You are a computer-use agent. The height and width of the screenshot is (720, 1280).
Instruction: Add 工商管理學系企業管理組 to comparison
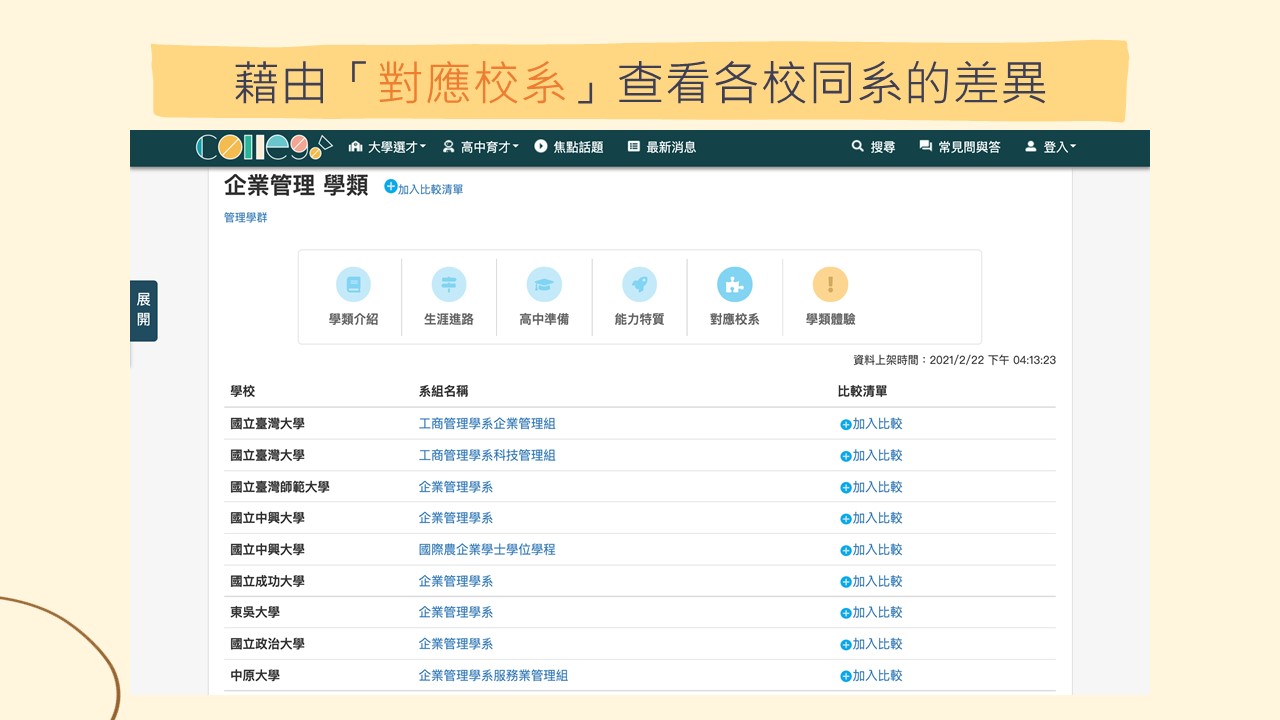(x=871, y=424)
